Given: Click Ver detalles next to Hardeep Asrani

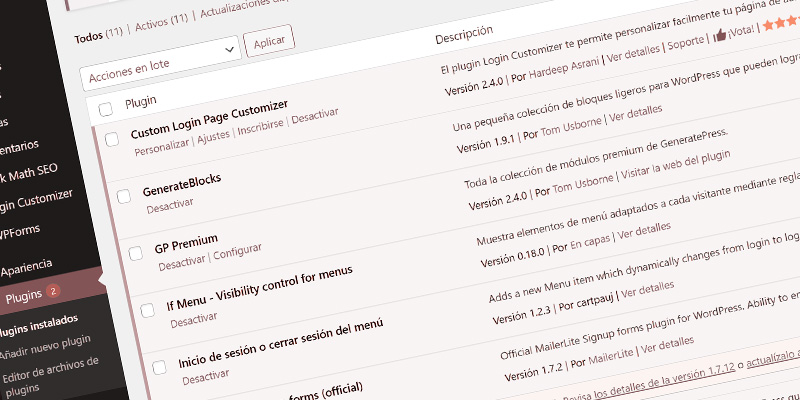Looking at the screenshot, I should tap(633, 54).
